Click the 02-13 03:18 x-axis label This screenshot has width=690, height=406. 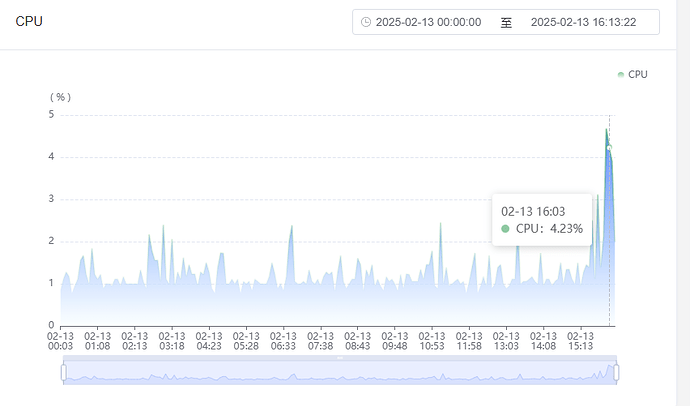172,341
